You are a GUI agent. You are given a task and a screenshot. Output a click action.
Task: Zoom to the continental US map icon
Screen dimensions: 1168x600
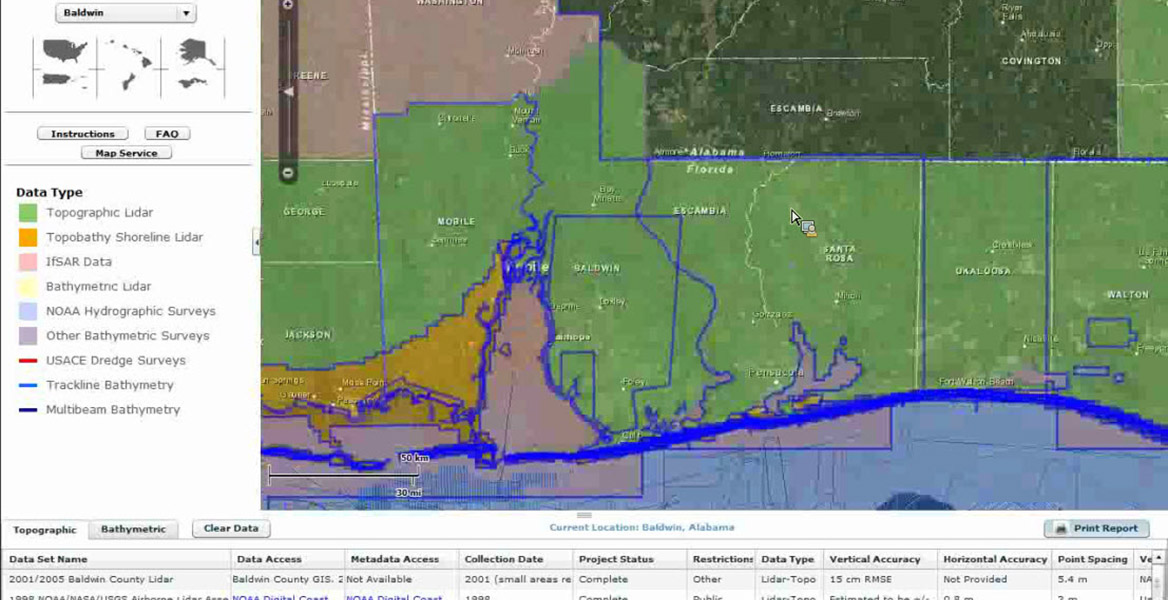click(65, 50)
